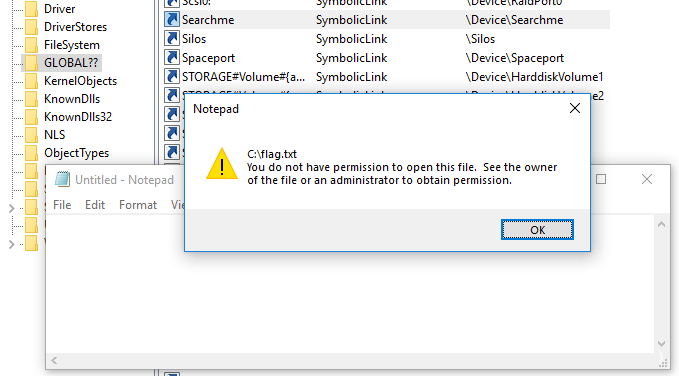Select the ObjectTypes tree folder
679x376 pixels.
77,153
